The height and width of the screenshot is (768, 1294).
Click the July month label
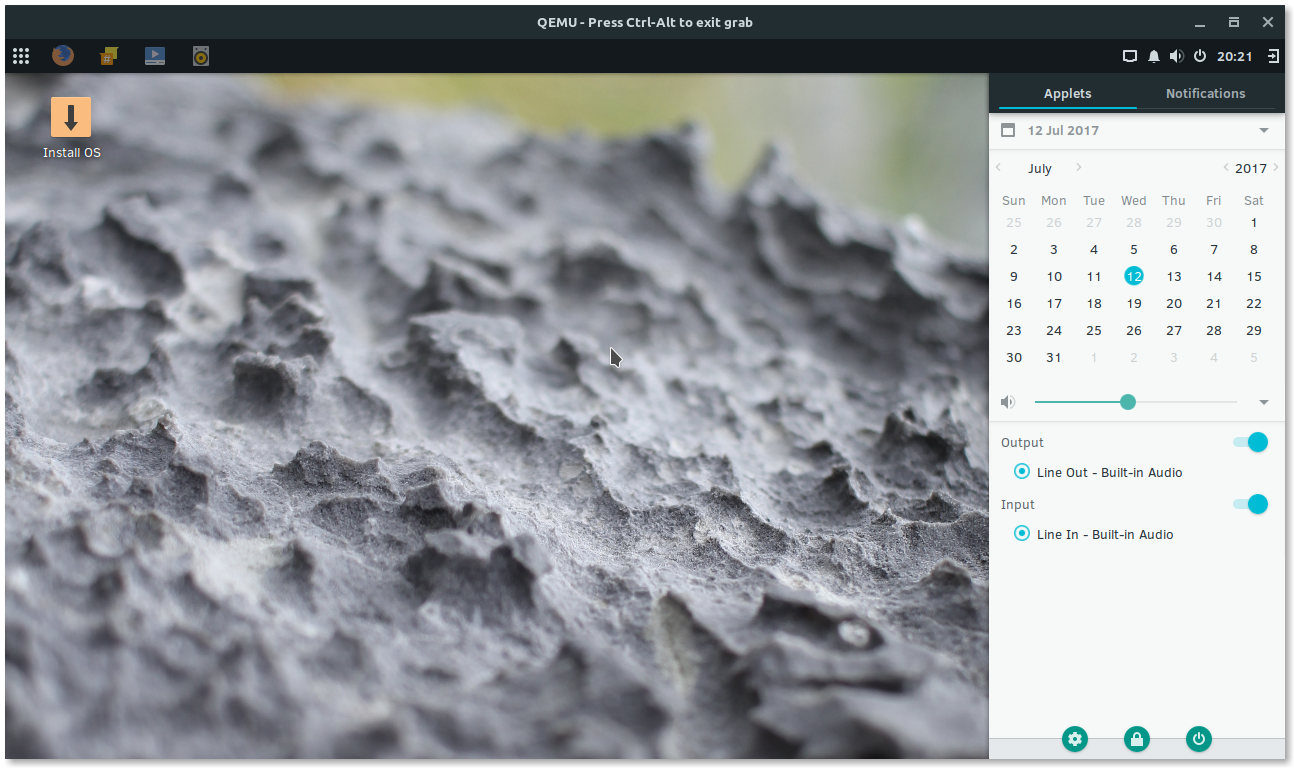click(1040, 168)
